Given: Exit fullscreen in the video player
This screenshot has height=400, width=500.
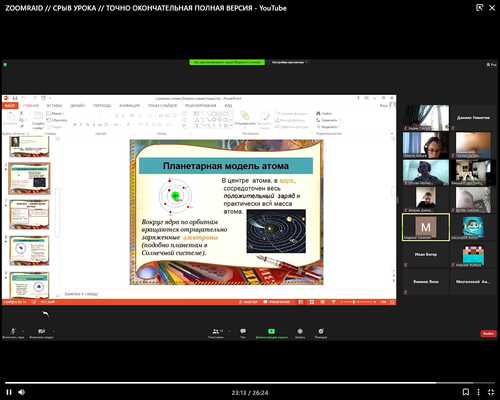Looking at the screenshot, I should click(x=491, y=392).
